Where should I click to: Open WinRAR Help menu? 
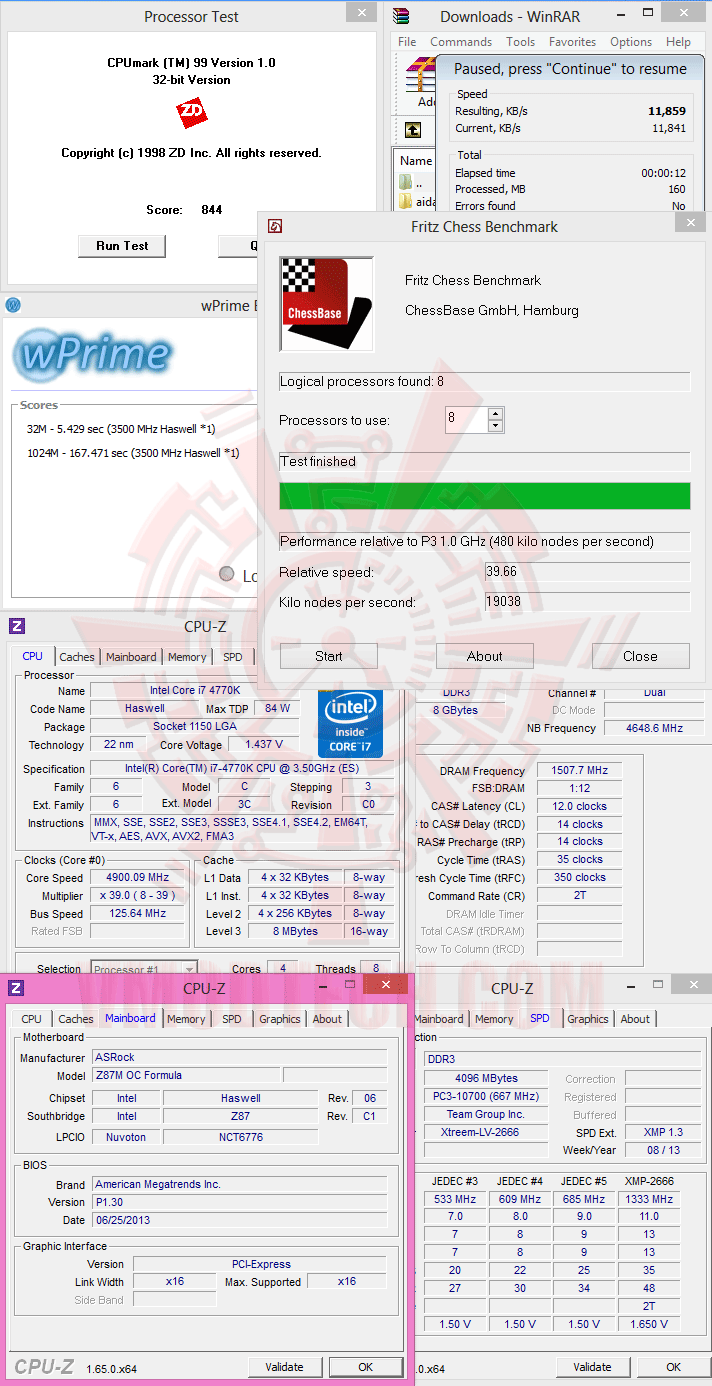click(x=678, y=42)
